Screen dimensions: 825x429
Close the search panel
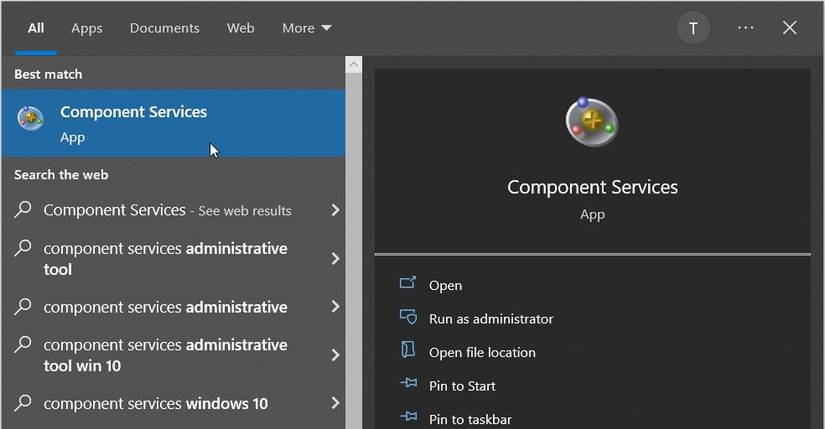(789, 28)
